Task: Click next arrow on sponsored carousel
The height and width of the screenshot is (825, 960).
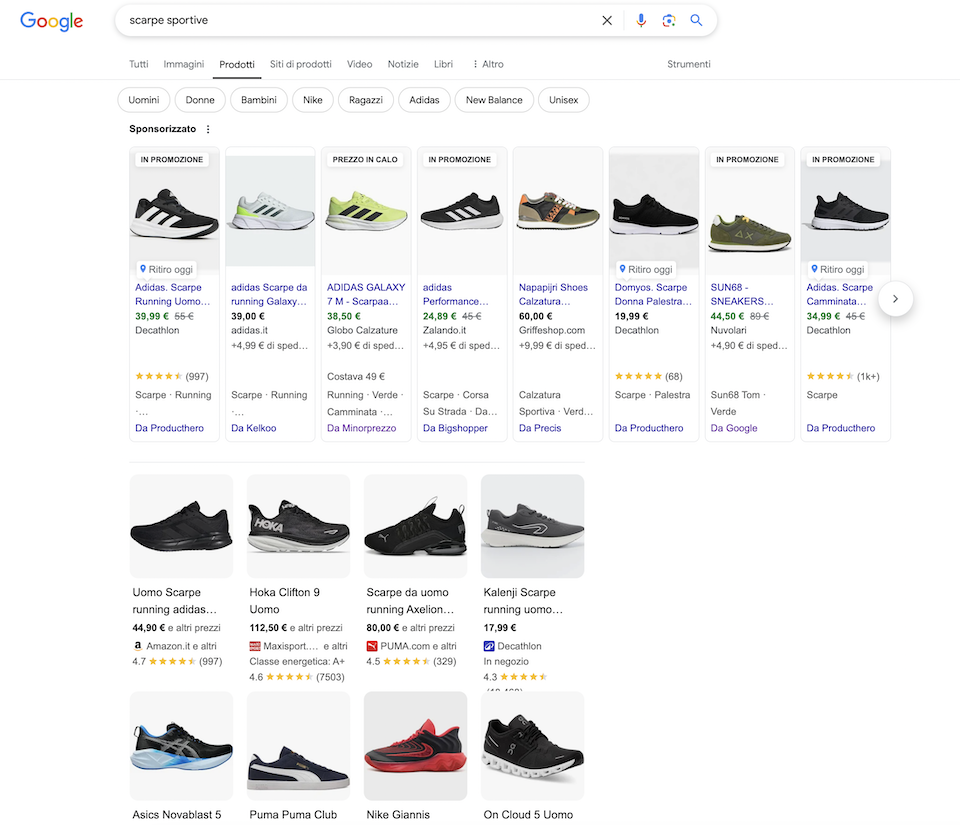Action: point(895,299)
